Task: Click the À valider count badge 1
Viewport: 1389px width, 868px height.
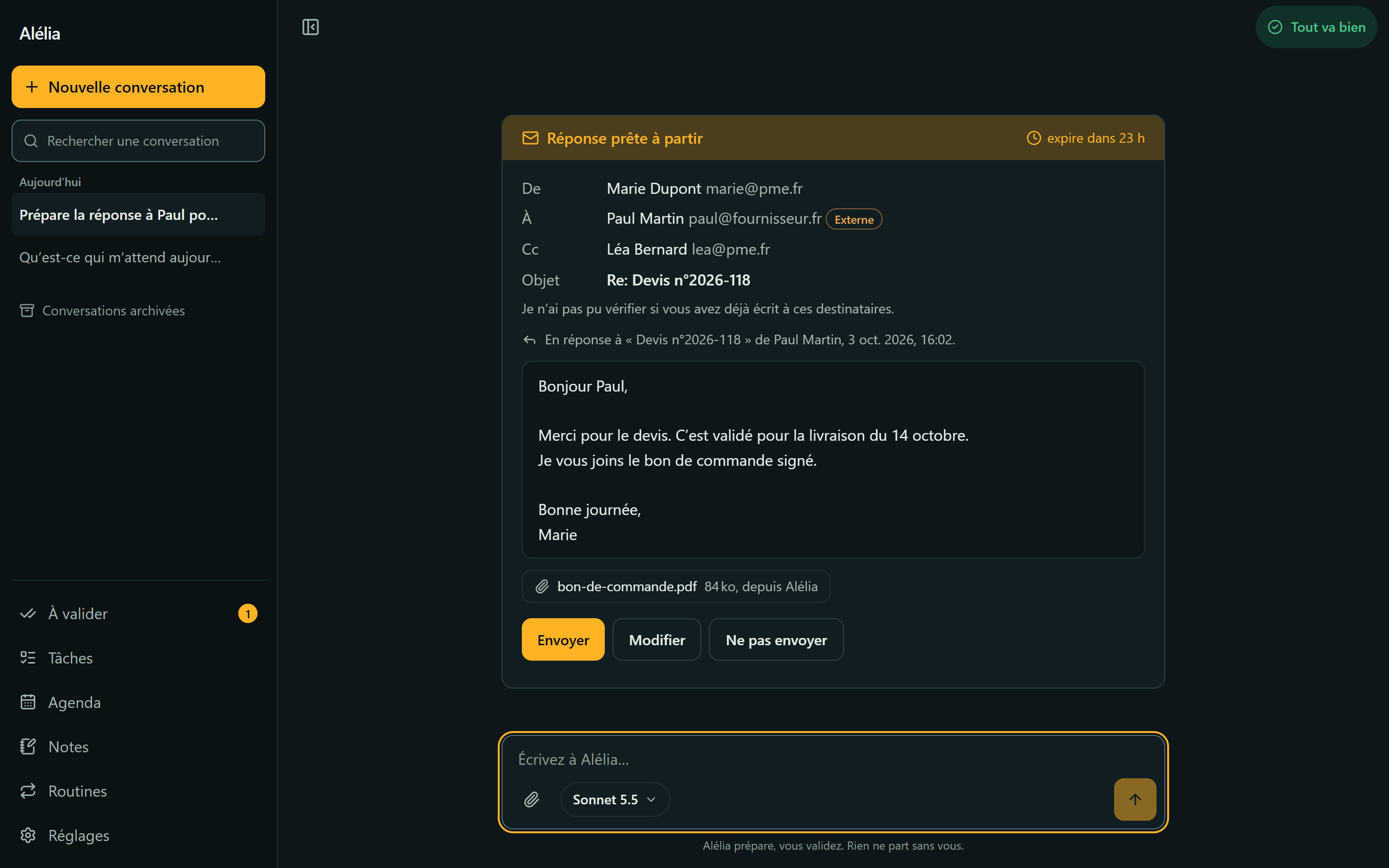Action: [x=248, y=614]
